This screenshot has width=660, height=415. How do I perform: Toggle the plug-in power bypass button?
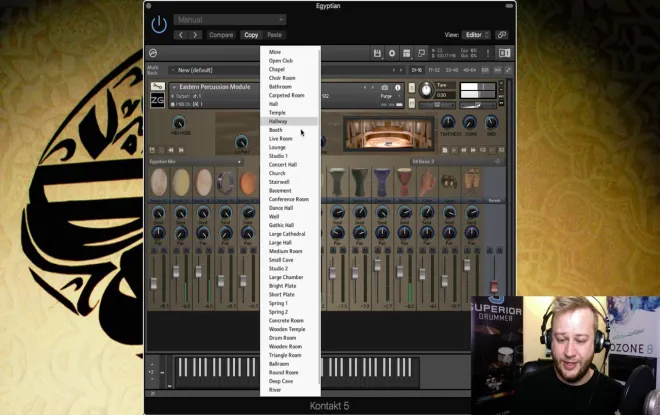pyautogui.click(x=159, y=24)
